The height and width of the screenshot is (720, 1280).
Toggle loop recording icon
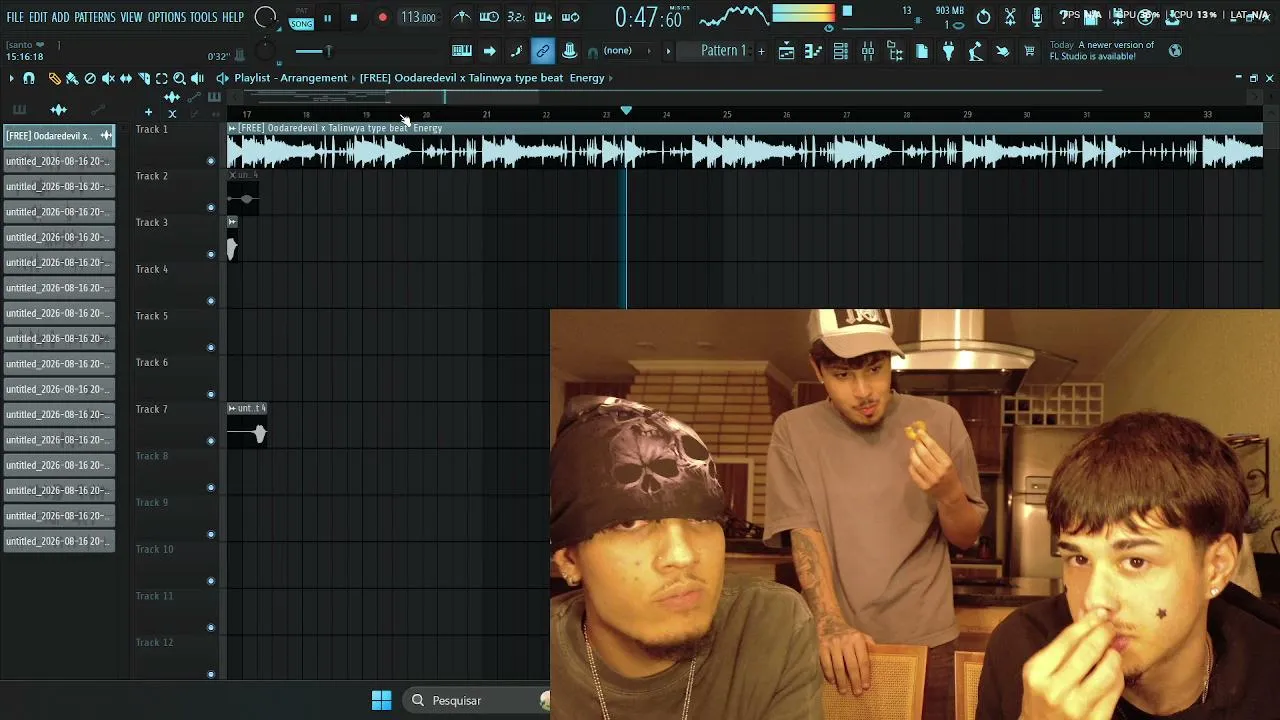(571, 17)
